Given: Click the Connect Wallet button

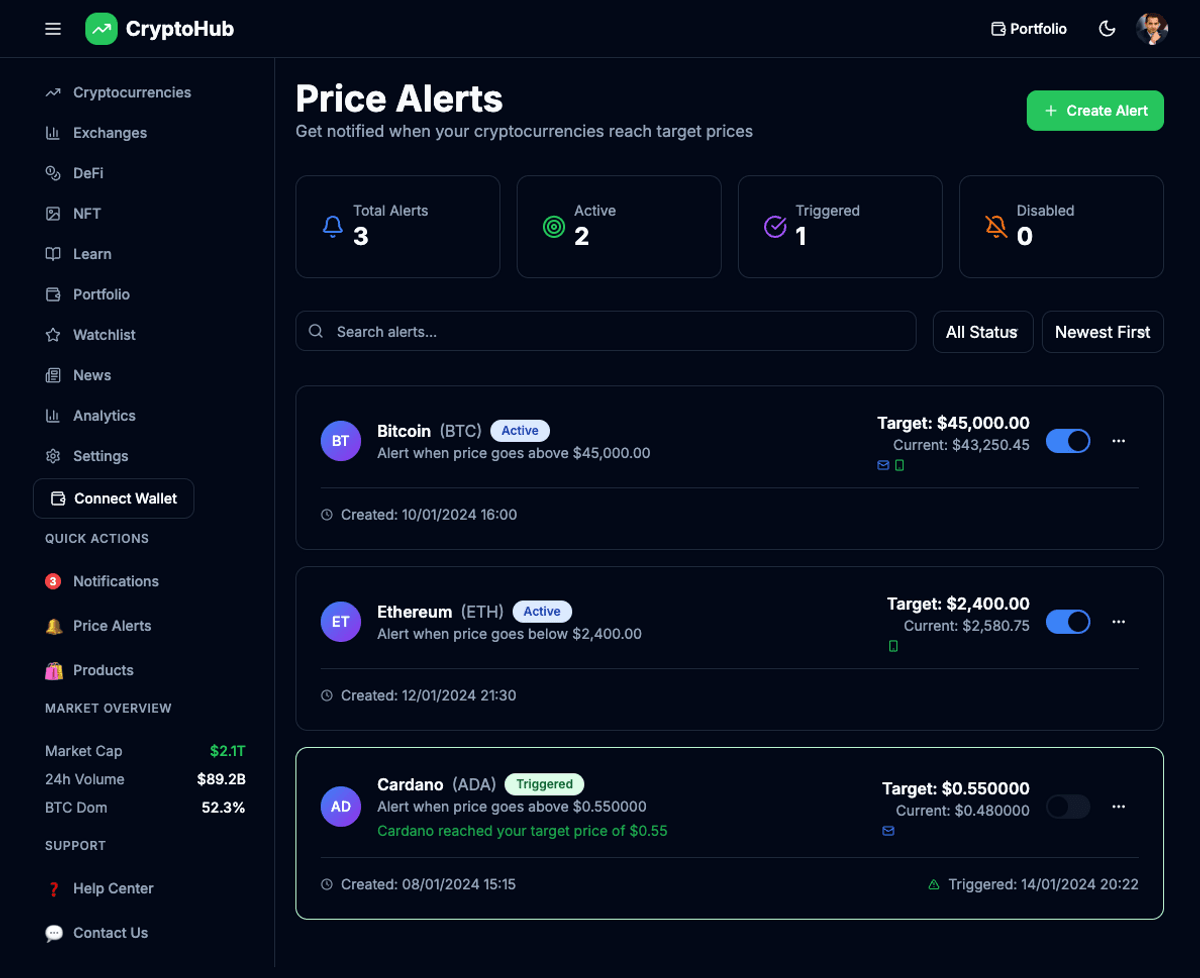Looking at the screenshot, I should click(114, 499).
